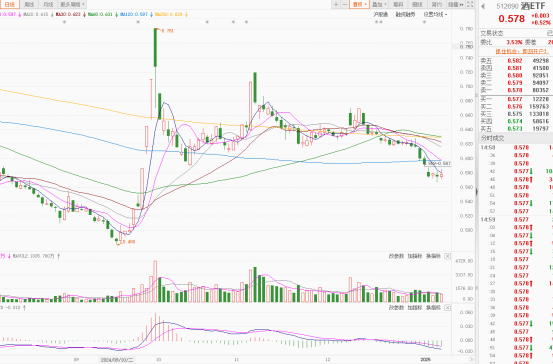Viewport: 553px width, 364px height.
Task: Switch to the 月线 monthly tab
Action: click(48, 4)
